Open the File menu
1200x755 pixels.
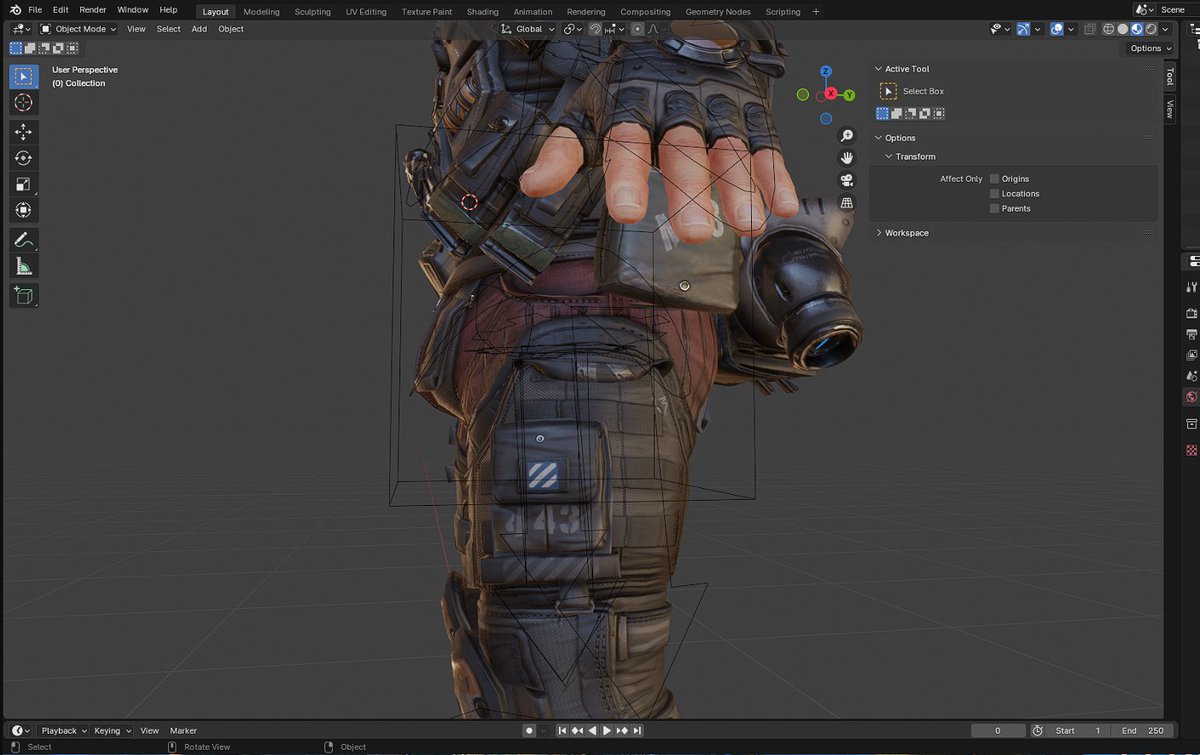click(x=35, y=10)
